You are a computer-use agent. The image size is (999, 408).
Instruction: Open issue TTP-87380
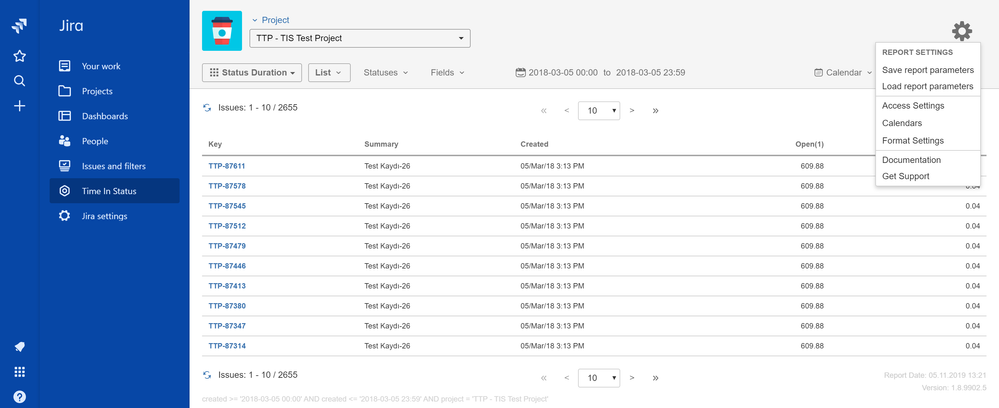(227, 306)
